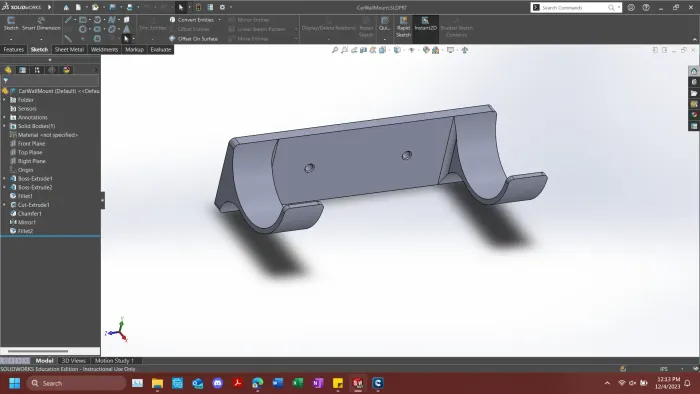Open the 3D Views bottom tab
Viewport: 700px width, 394px height.
pos(74,361)
